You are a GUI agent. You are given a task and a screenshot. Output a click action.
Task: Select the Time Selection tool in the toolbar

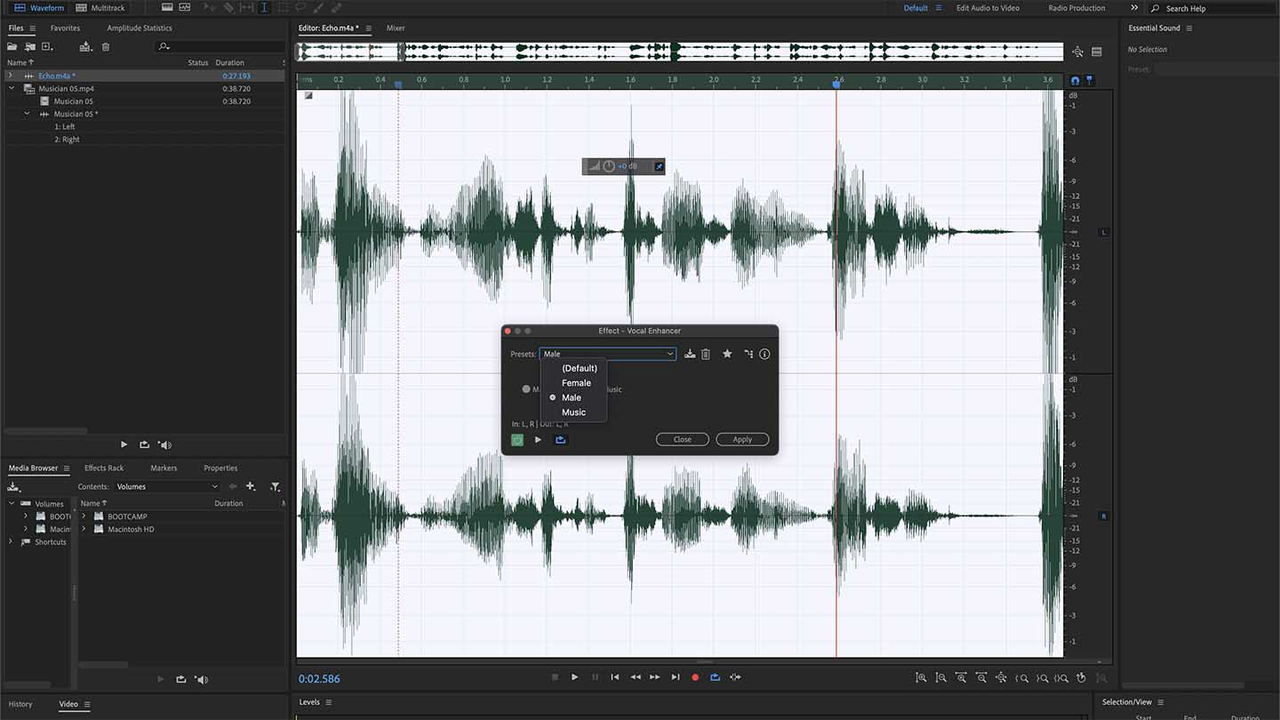pos(262,8)
